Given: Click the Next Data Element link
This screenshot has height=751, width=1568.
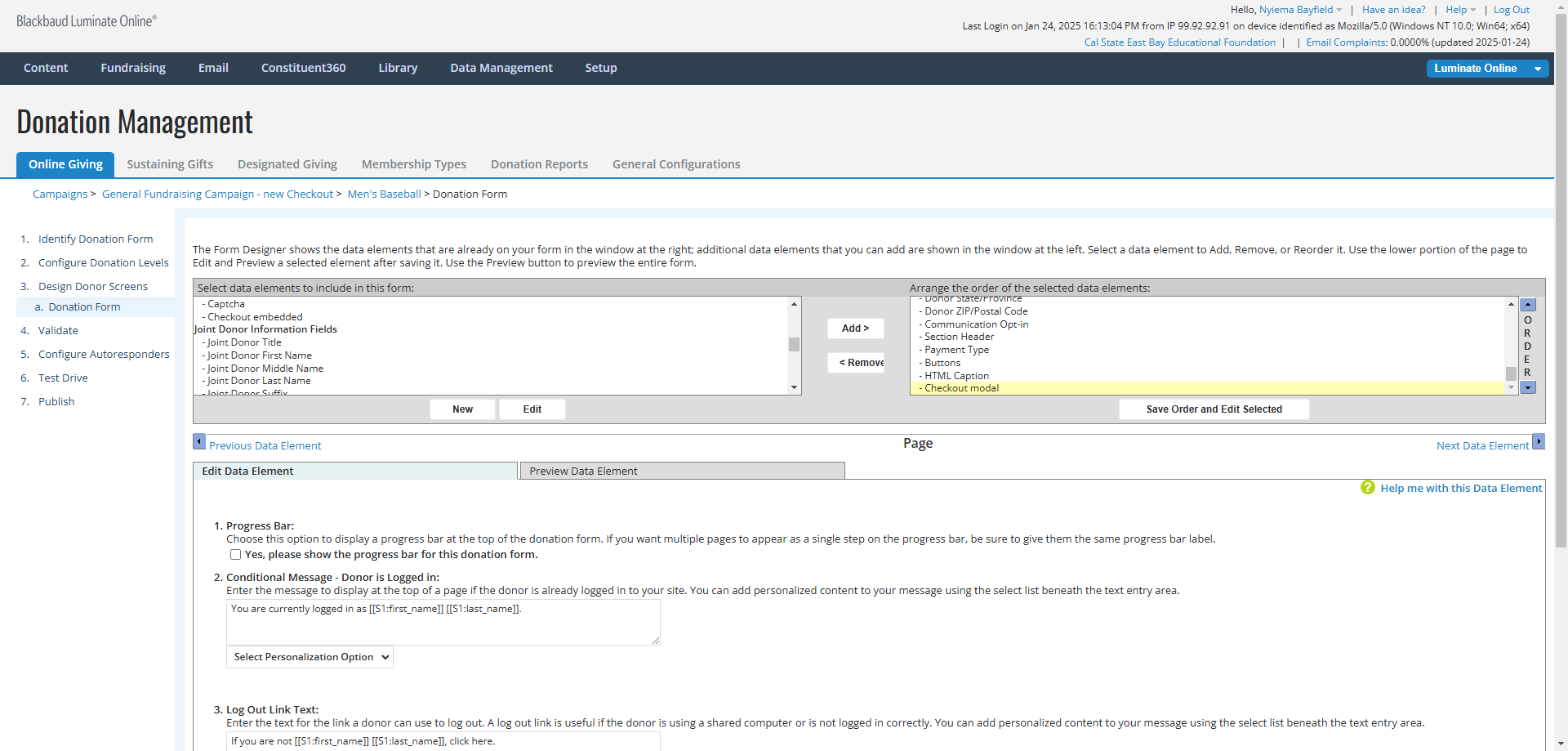Looking at the screenshot, I should [x=1482, y=445].
